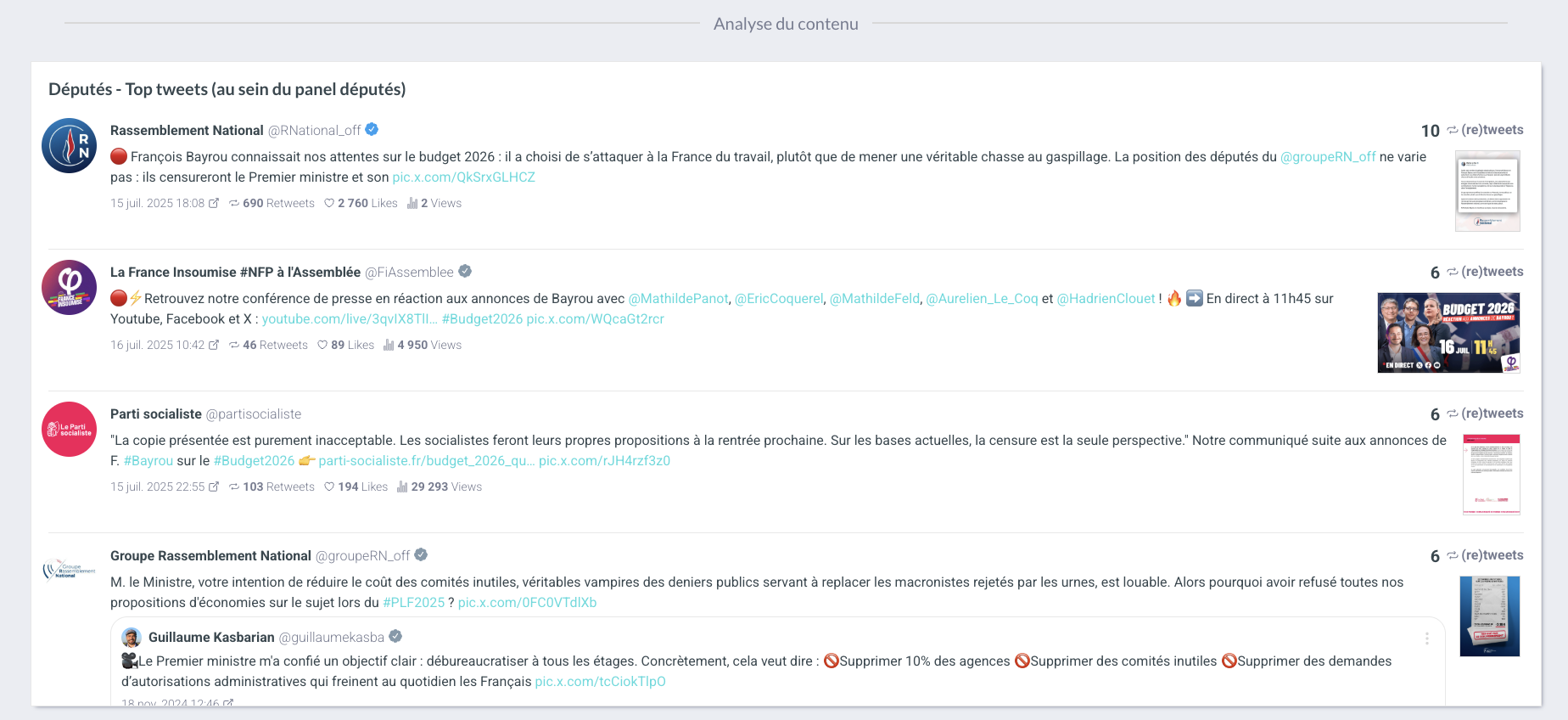Screen dimensions: 1568x720
Task: Click #Bayrou hashtag
Action: point(148,461)
